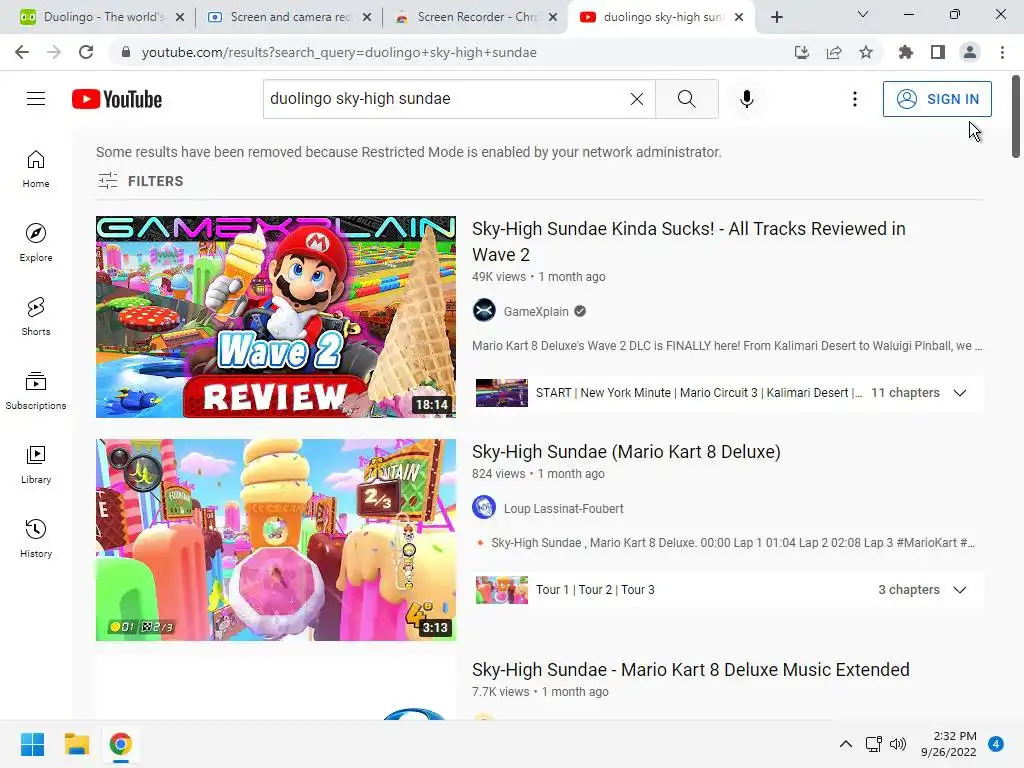Go back with browser back arrow
The height and width of the screenshot is (768, 1024).
(22, 52)
